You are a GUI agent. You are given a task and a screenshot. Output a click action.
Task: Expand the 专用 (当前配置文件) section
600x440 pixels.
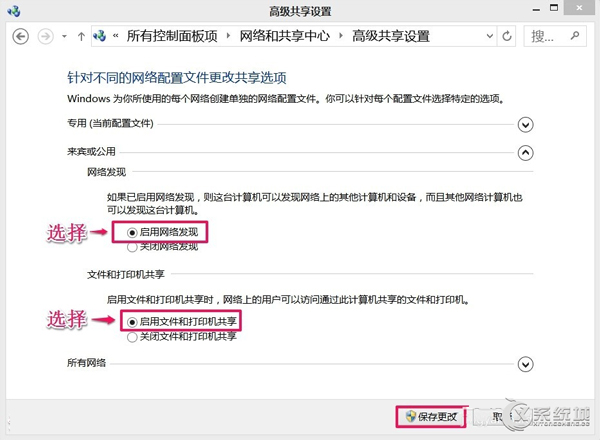click(x=525, y=125)
